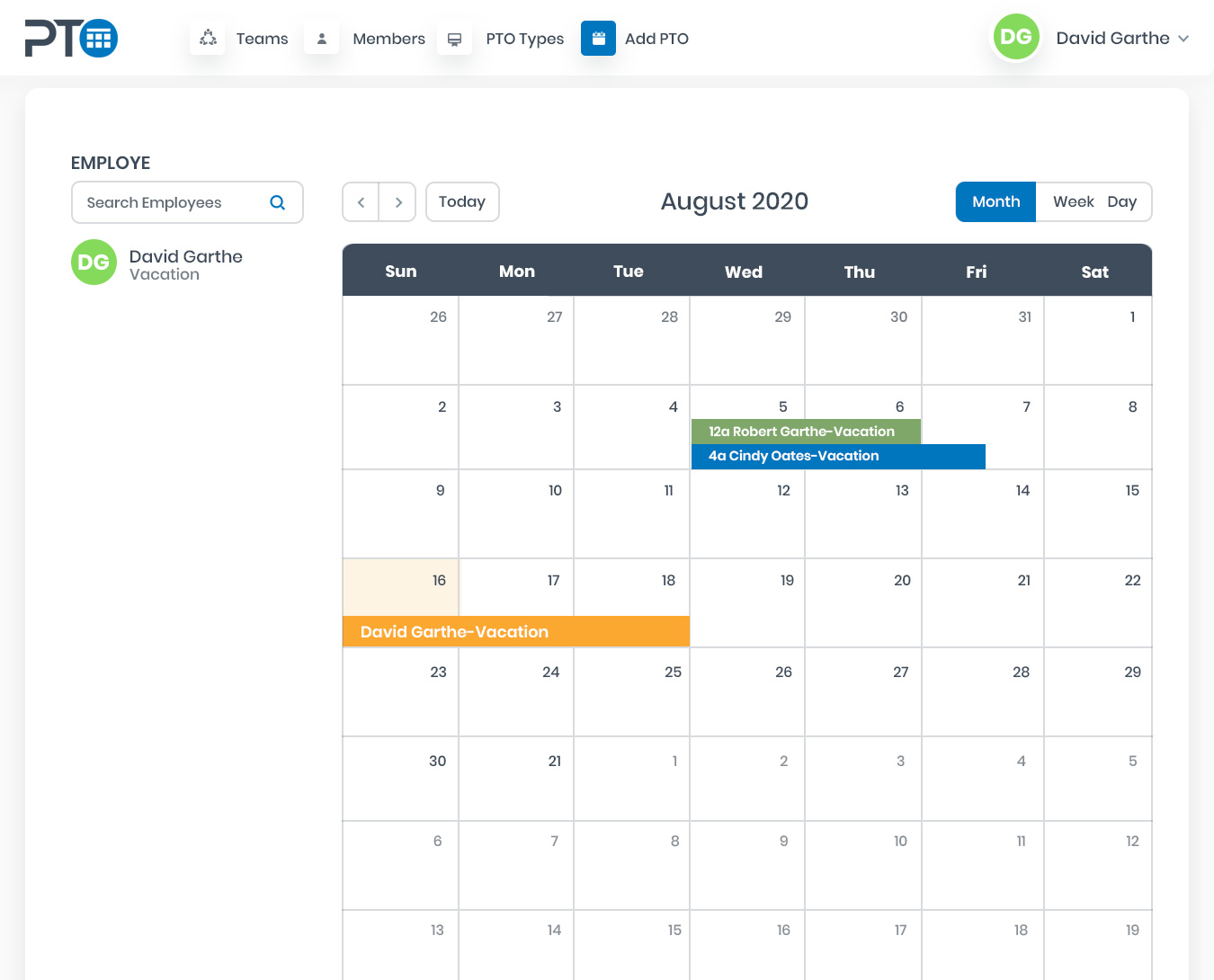Open the PTO Types menu item
This screenshot has height=980, width=1214.
(x=525, y=39)
